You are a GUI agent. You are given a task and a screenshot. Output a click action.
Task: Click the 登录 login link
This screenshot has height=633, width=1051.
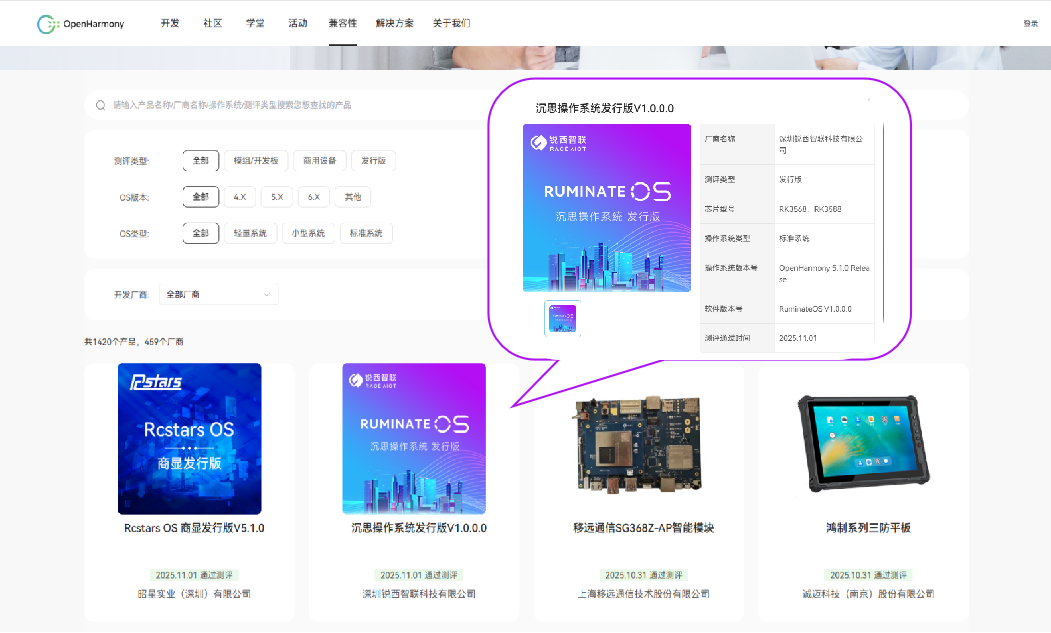coord(1030,23)
